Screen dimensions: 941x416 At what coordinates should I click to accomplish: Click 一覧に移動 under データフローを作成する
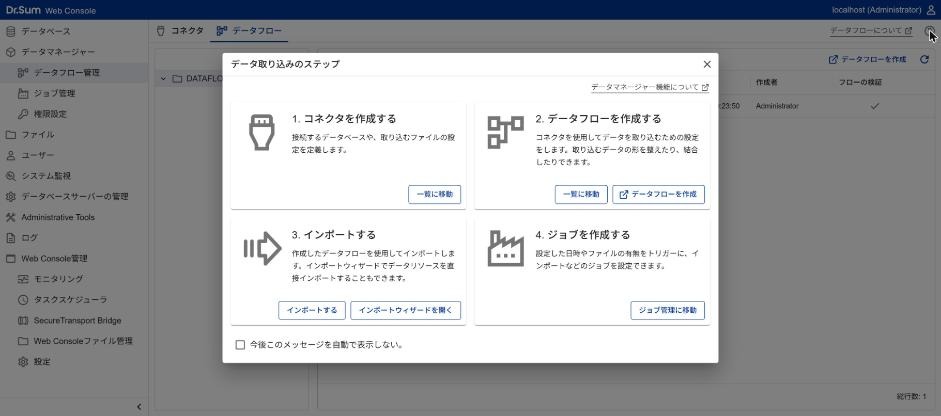[581, 194]
